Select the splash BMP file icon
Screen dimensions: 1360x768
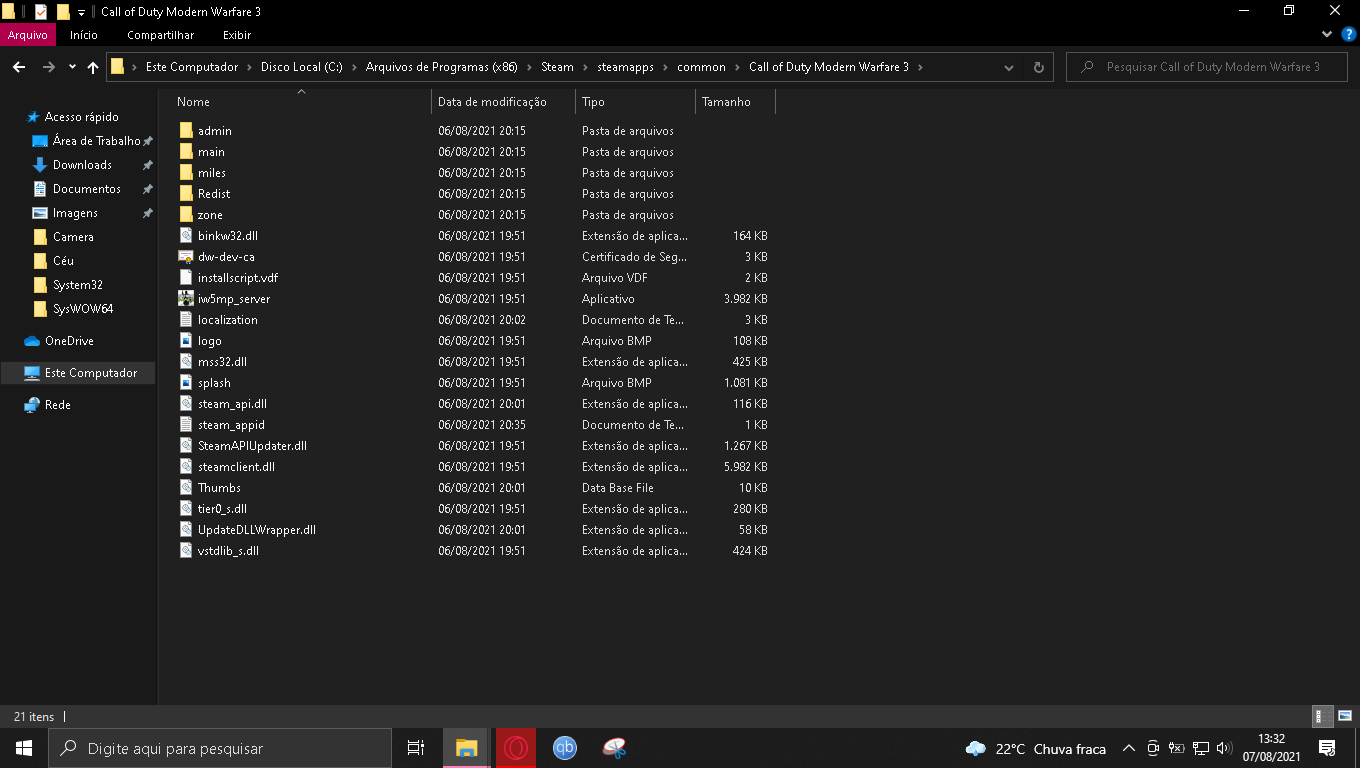click(x=186, y=383)
